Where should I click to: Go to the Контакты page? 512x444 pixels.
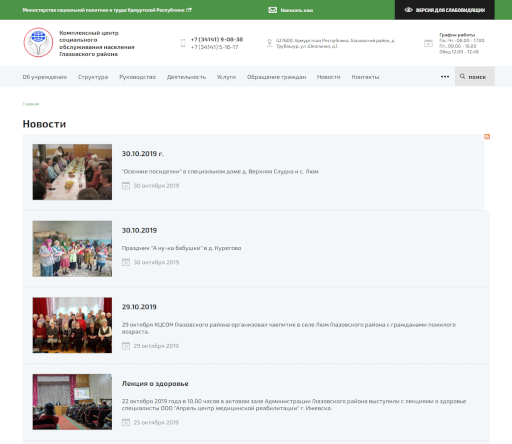(x=365, y=77)
